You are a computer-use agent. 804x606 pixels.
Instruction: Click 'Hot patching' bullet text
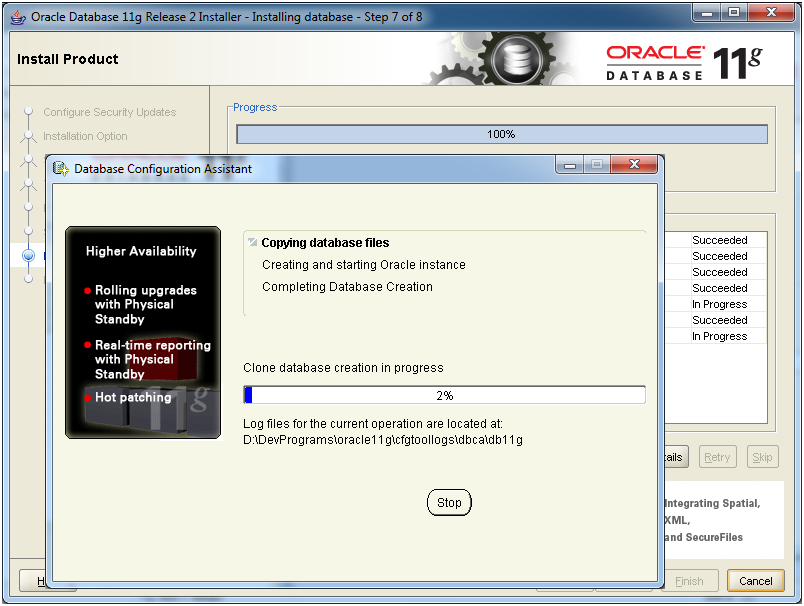pos(133,397)
